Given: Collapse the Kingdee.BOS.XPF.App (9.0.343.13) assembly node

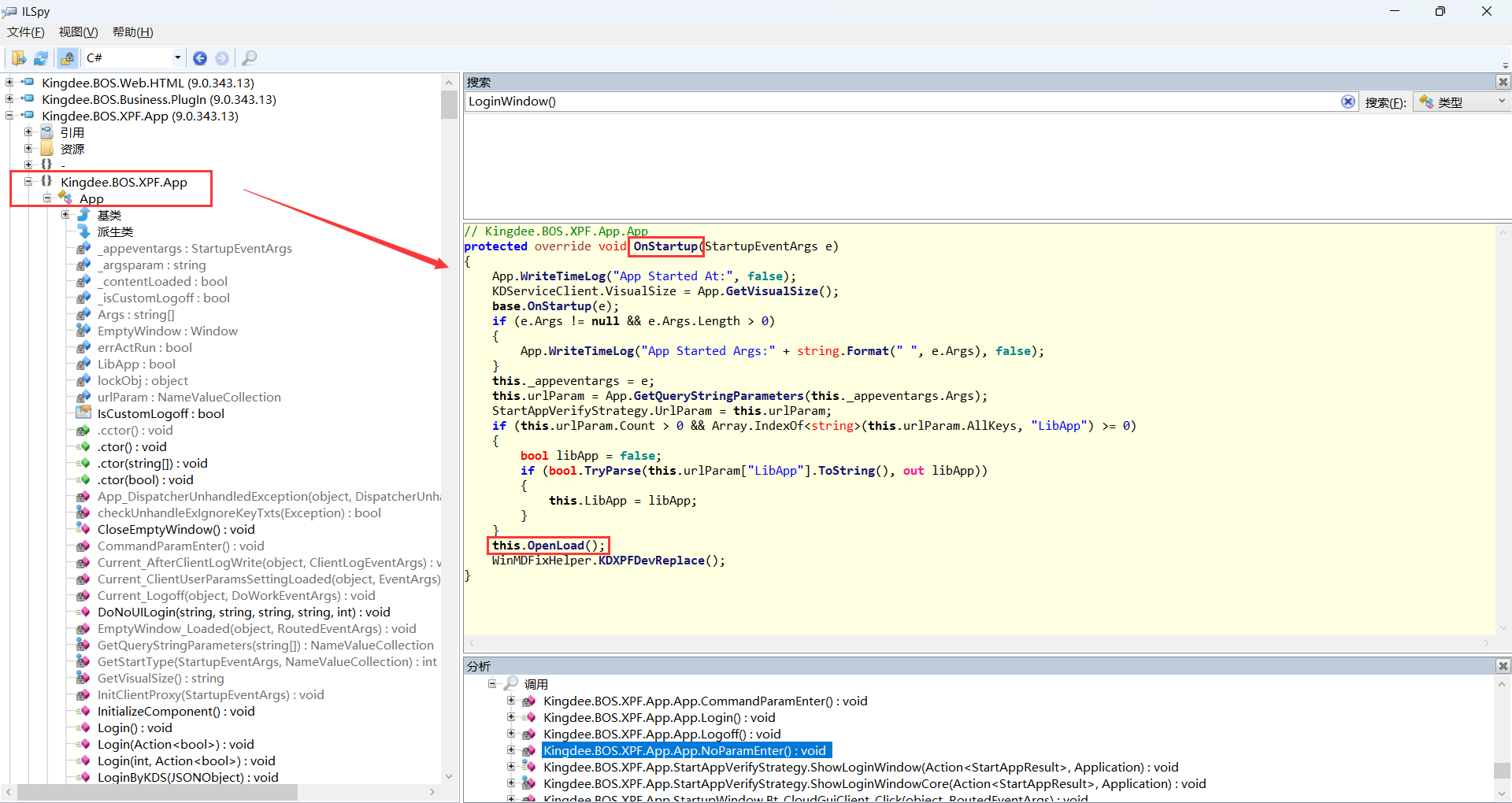Looking at the screenshot, I should click(9, 115).
